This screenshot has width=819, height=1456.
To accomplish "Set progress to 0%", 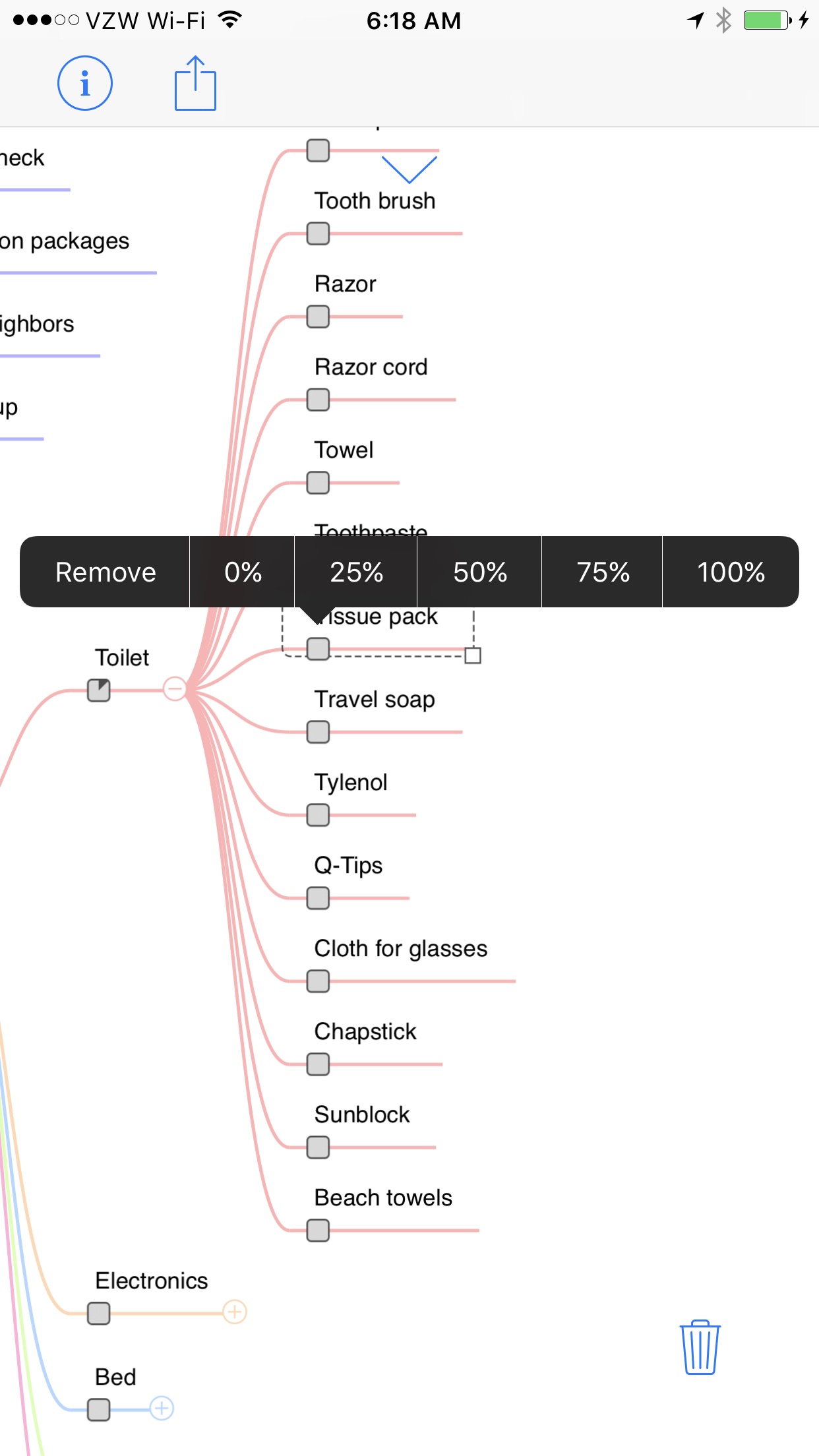I will (x=242, y=572).
